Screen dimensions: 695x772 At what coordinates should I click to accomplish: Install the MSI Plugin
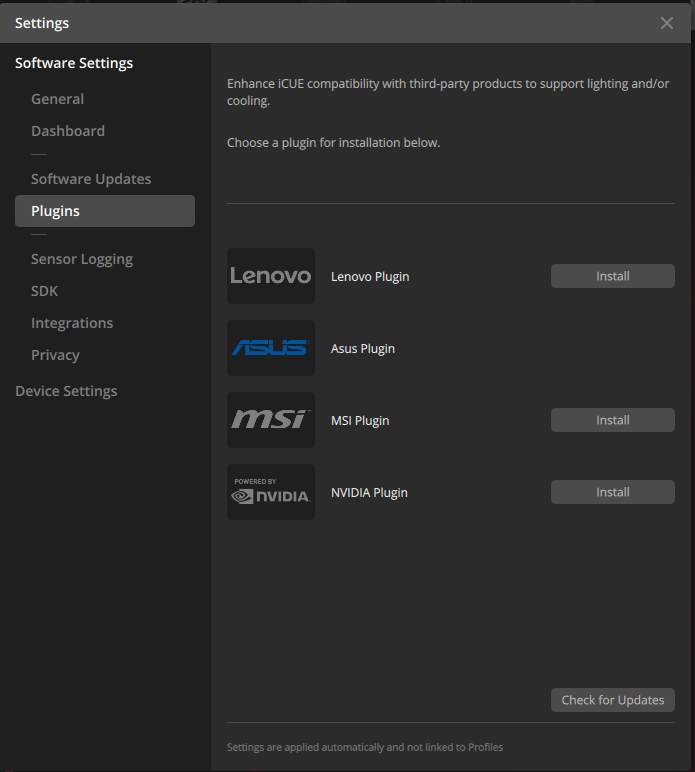tap(612, 420)
